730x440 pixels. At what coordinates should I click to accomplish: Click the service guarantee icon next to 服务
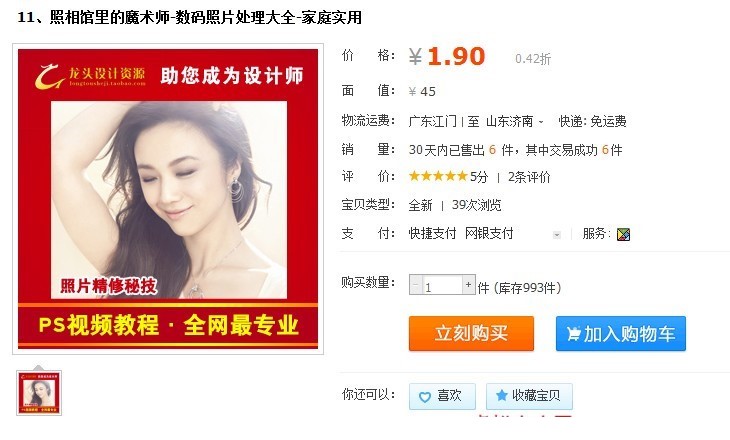623,234
